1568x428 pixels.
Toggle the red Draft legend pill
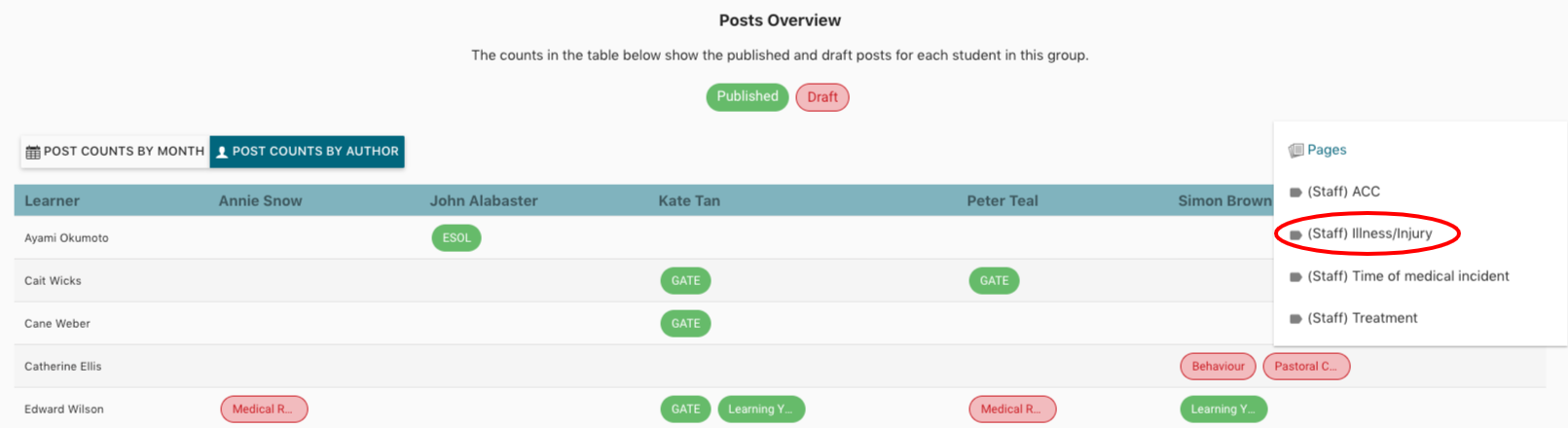[x=822, y=97]
